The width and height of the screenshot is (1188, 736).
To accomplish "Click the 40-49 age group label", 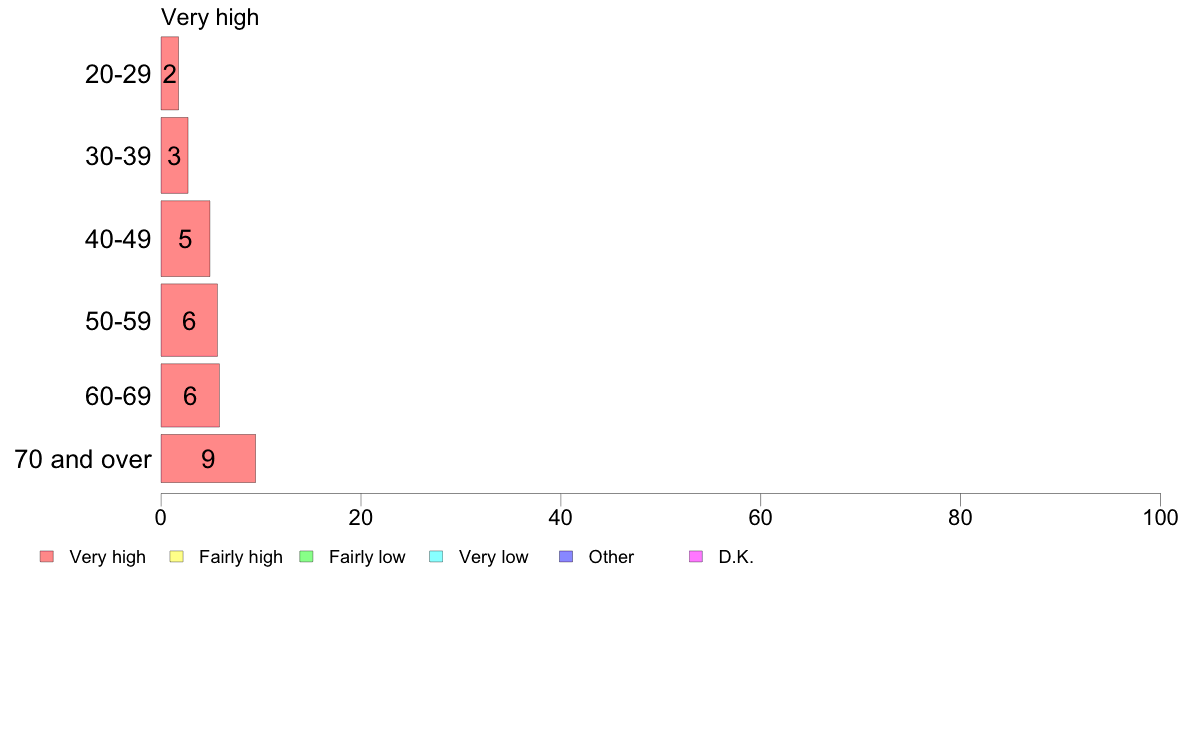I will (118, 240).
